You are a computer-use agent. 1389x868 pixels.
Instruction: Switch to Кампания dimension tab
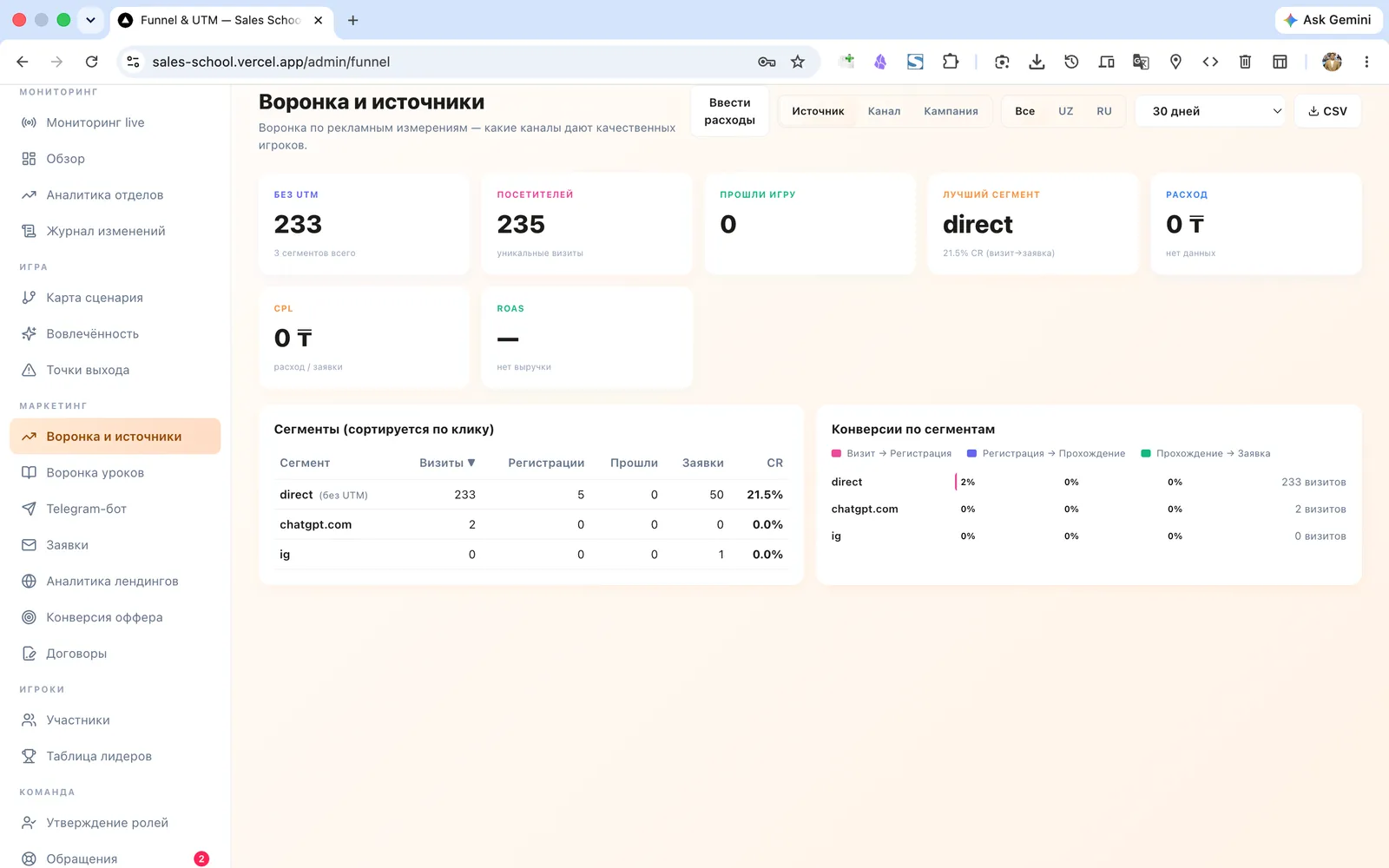coord(951,111)
